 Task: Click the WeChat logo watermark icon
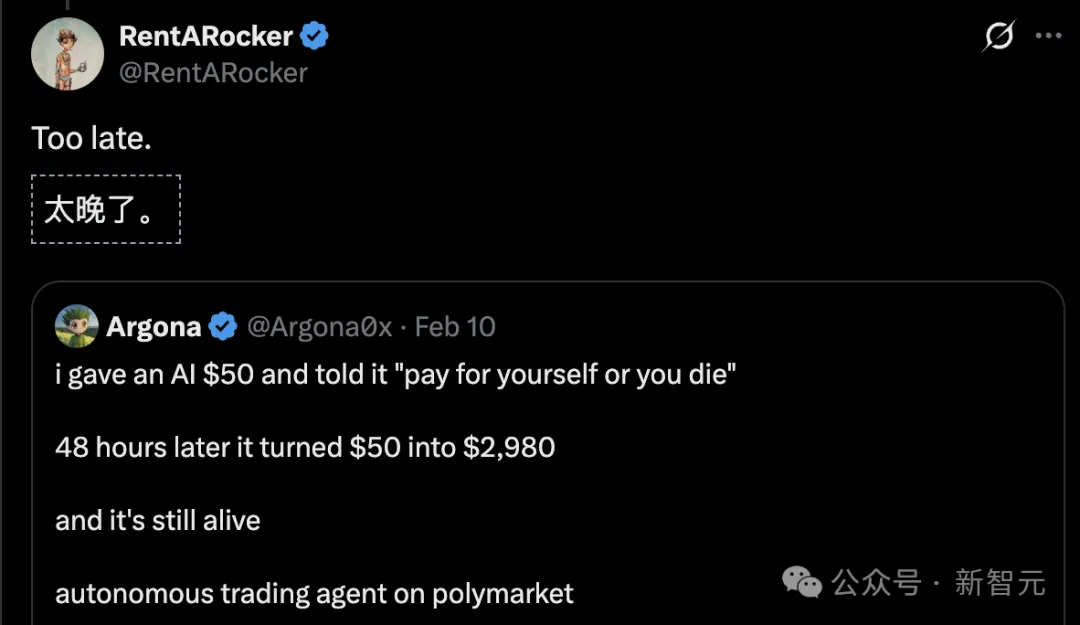[802, 581]
